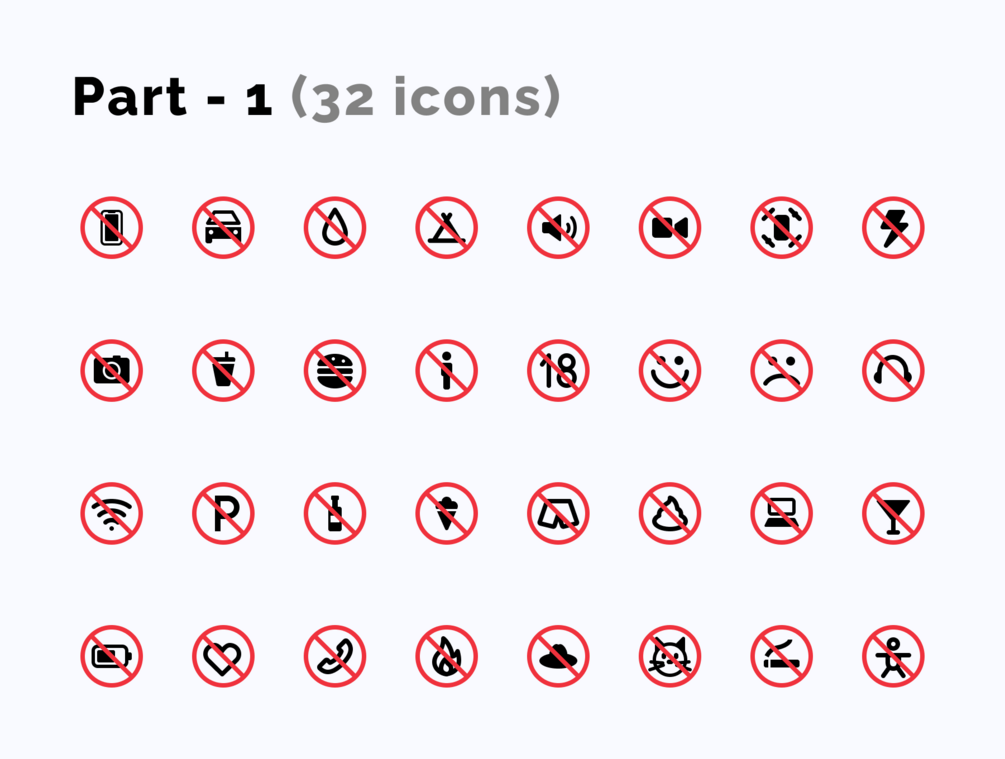Select the no sound speaker icon

558,228
